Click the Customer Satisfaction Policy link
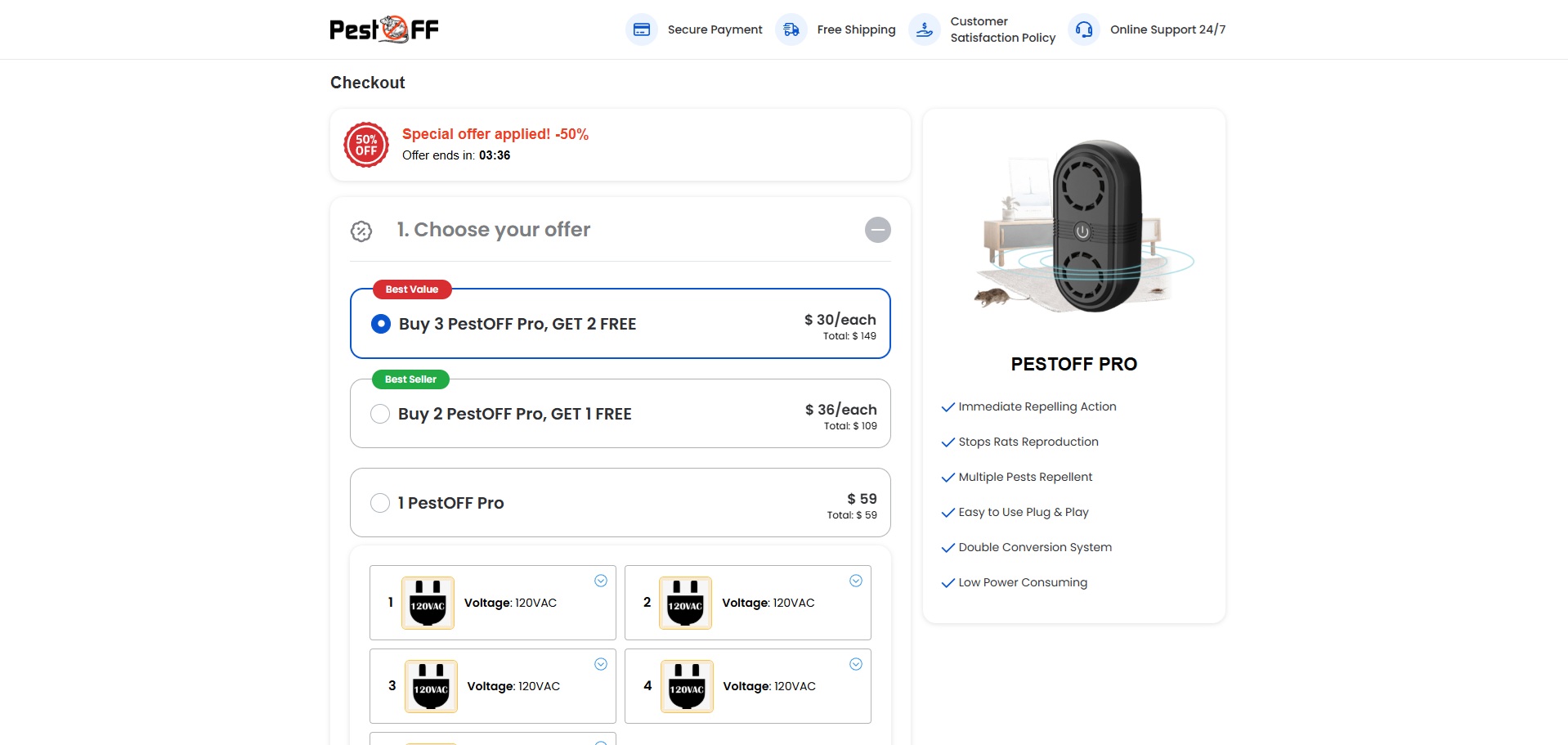This screenshot has width=1568, height=745. pyautogui.click(x=1002, y=29)
